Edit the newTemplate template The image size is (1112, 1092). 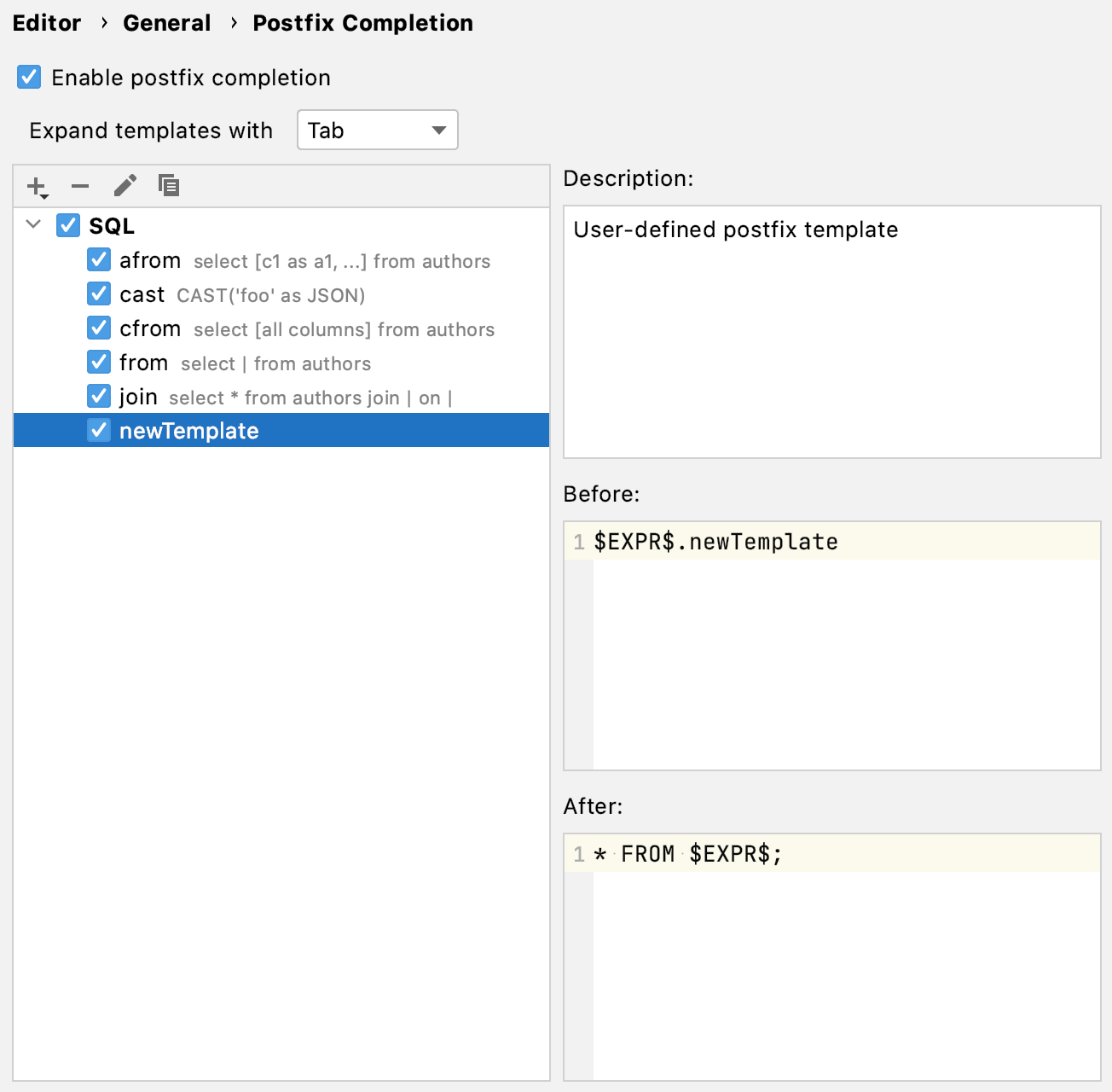pyautogui.click(x=125, y=185)
